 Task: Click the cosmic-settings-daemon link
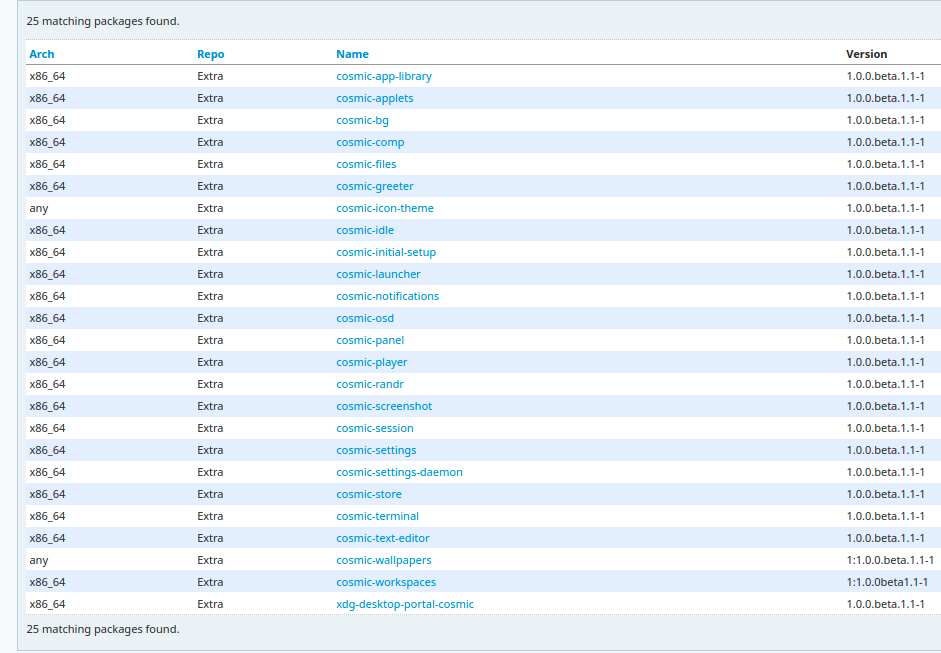(x=399, y=472)
